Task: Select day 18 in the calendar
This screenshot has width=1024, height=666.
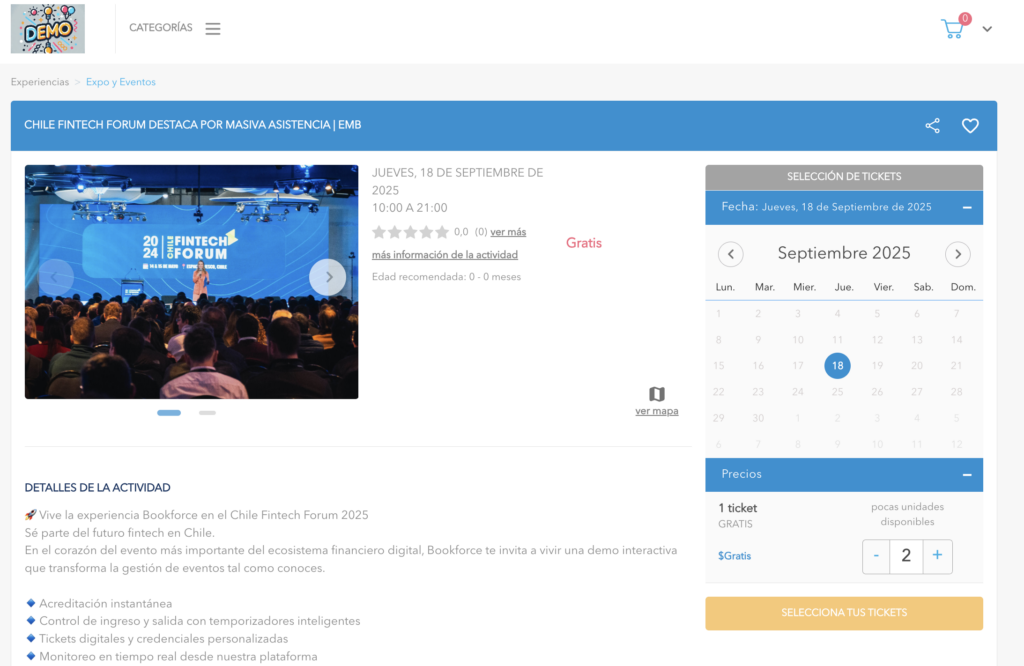Action: tap(837, 366)
